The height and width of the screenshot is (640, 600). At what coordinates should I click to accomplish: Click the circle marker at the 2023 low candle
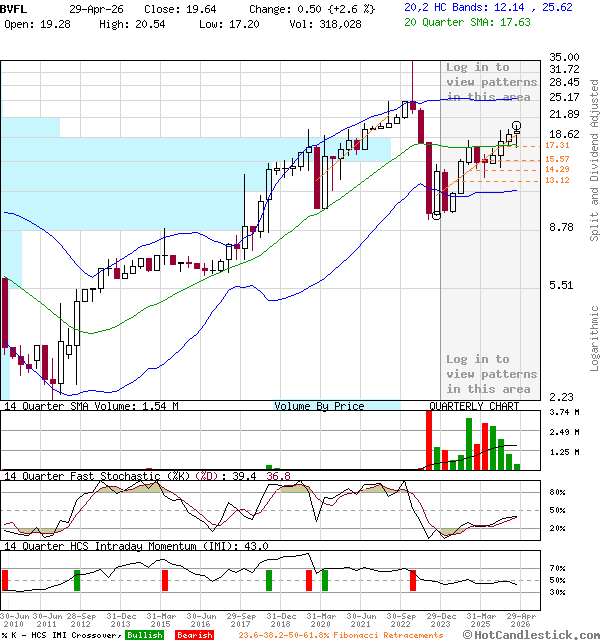(435, 215)
